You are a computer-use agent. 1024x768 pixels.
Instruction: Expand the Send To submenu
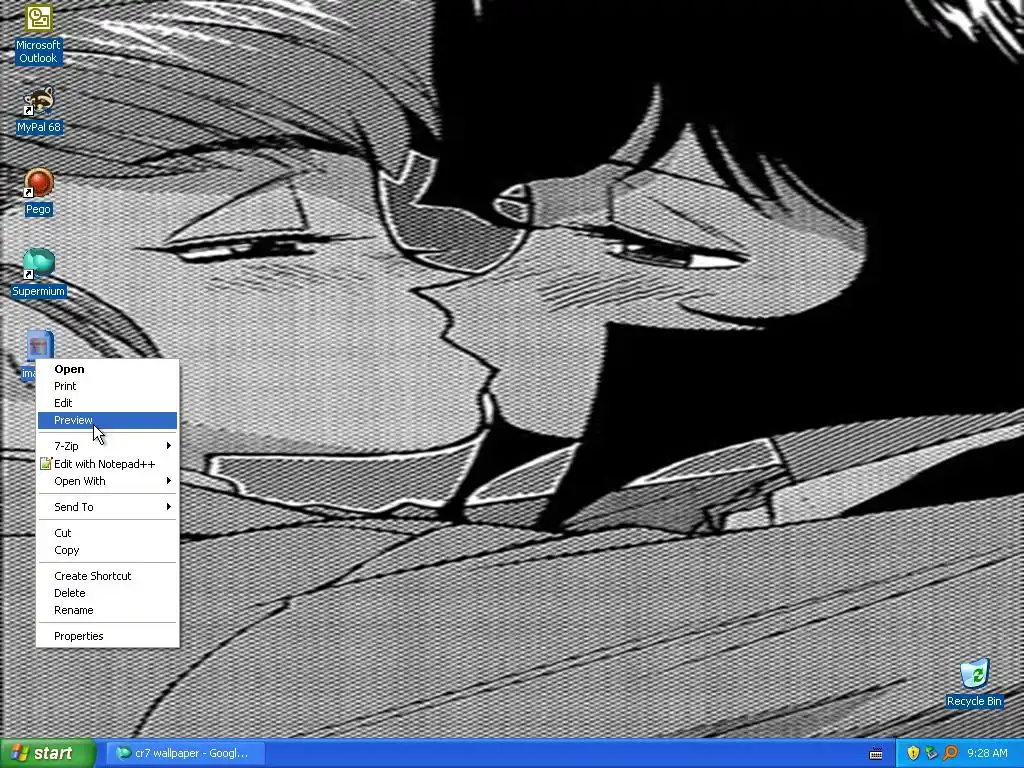coord(107,507)
